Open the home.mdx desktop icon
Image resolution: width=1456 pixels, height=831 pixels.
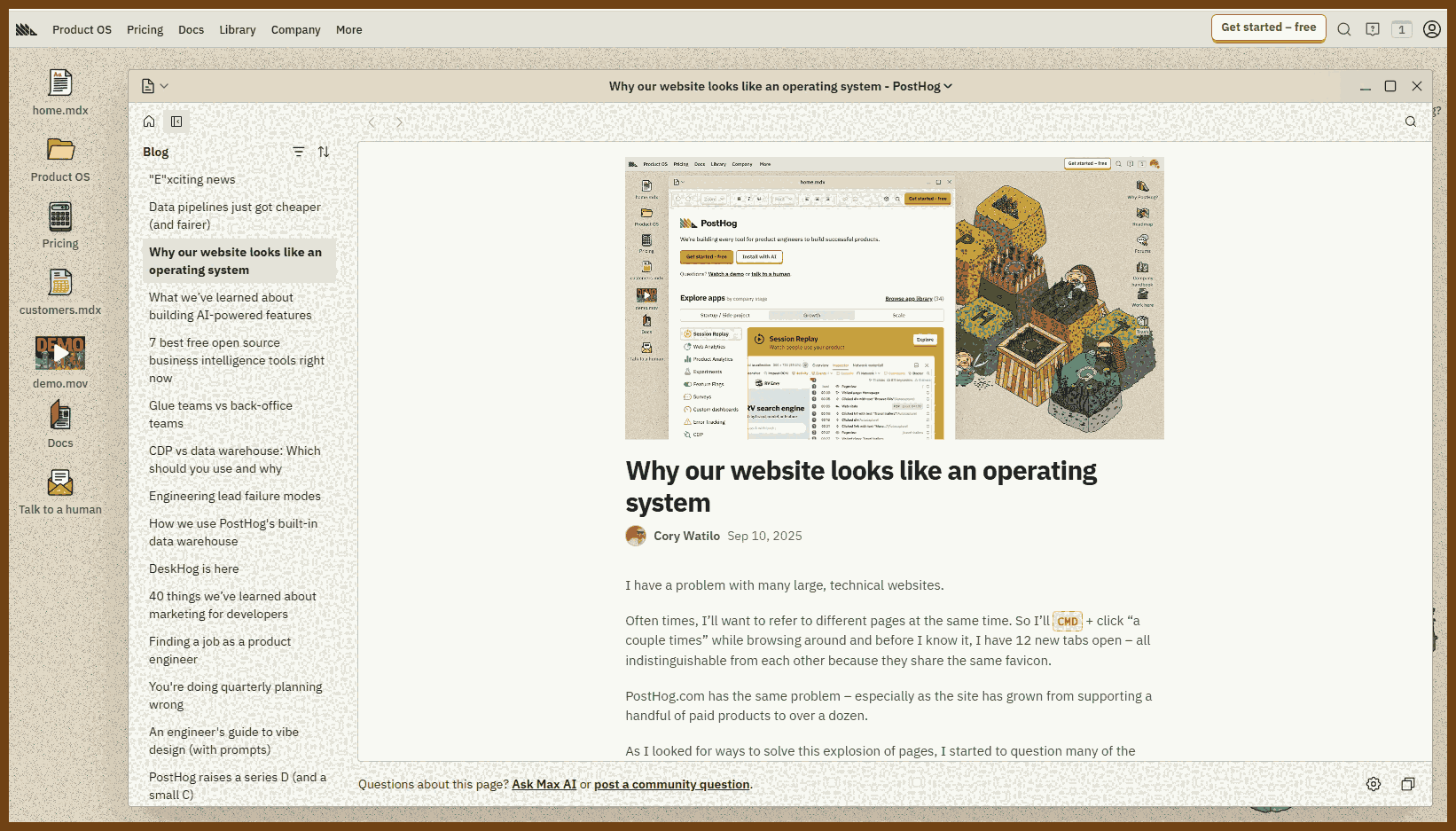click(x=60, y=84)
